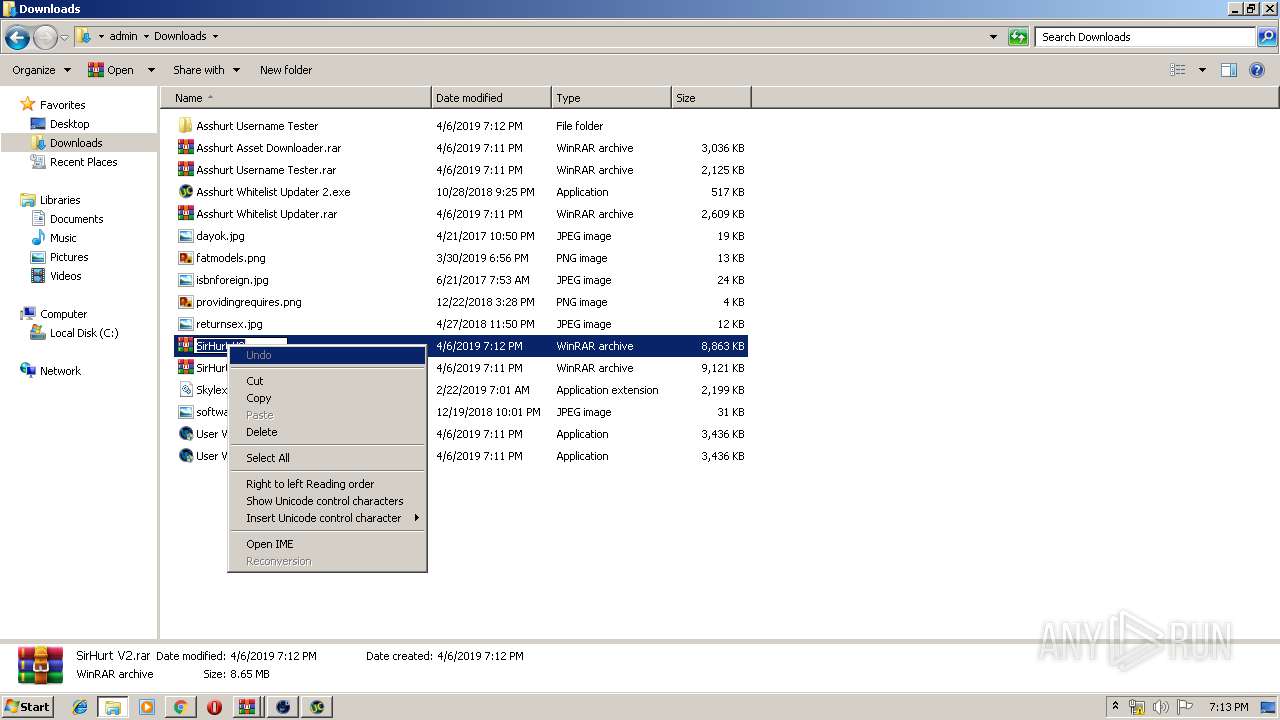Click New folder in the toolbar

286,70
